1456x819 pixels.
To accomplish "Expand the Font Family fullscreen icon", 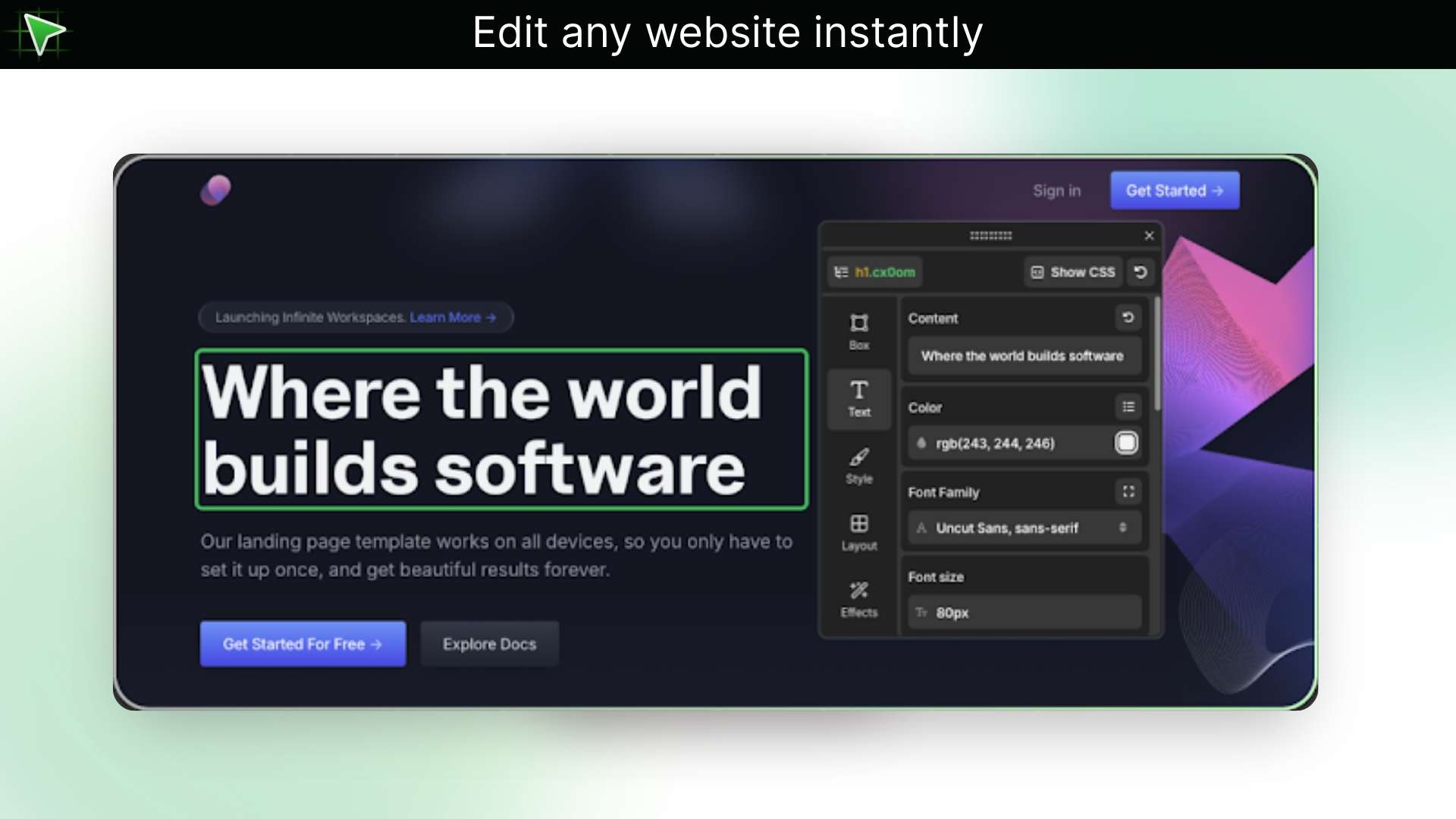I will coord(1128,491).
